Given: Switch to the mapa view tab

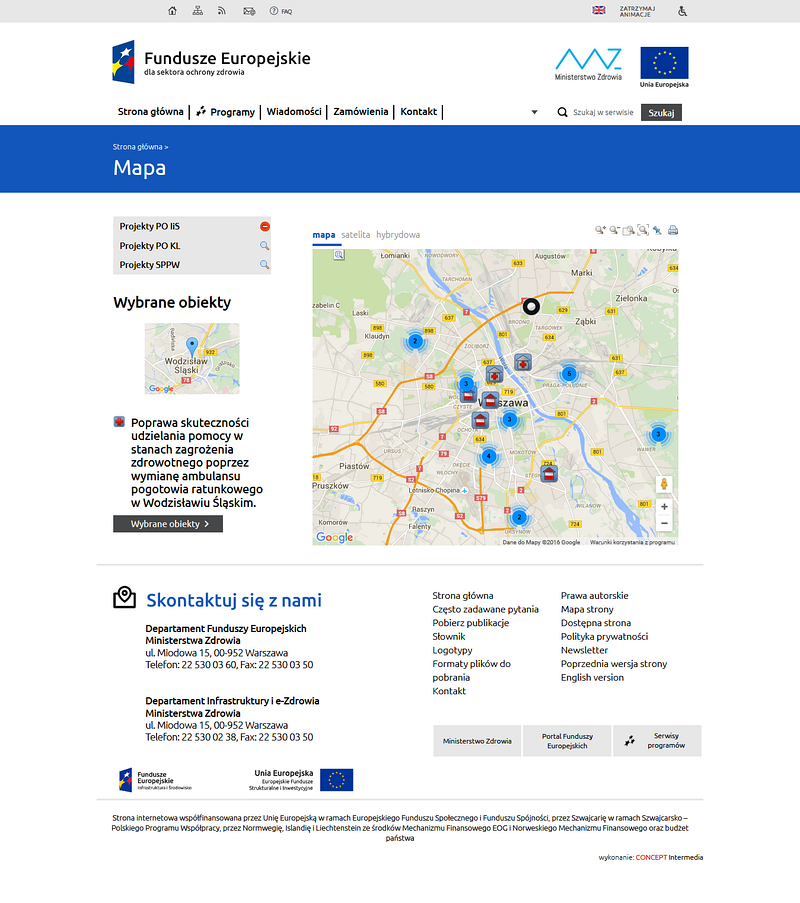Looking at the screenshot, I should (x=324, y=235).
